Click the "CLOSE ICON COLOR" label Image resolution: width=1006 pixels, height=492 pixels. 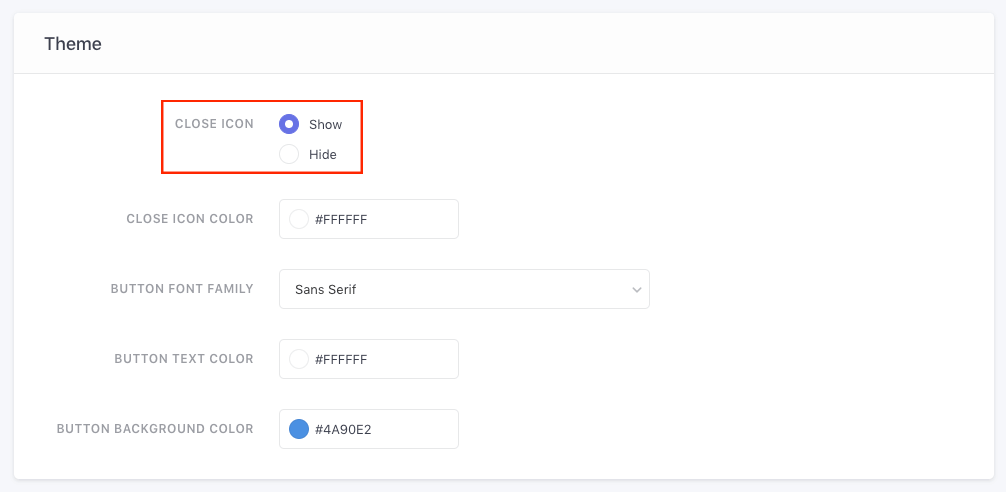coord(190,219)
